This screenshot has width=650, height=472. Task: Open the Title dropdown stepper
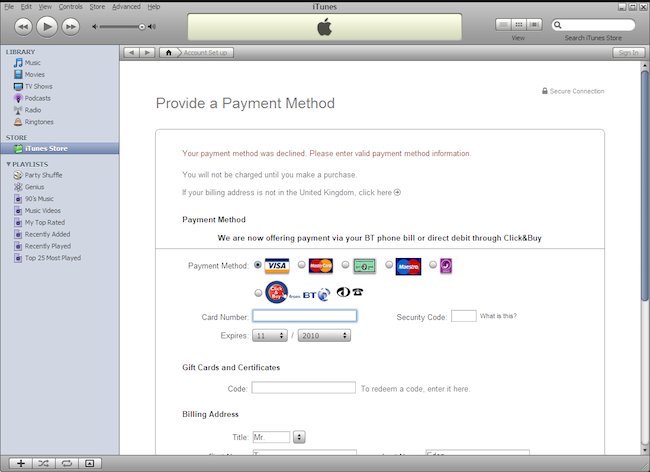[299, 437]
